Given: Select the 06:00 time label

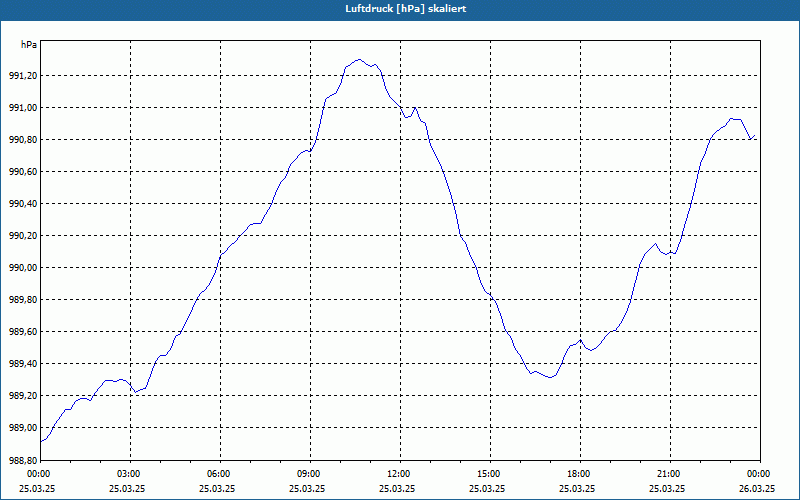Looking at the screenshot, I should pyautogui.click(x=220, y=474).
